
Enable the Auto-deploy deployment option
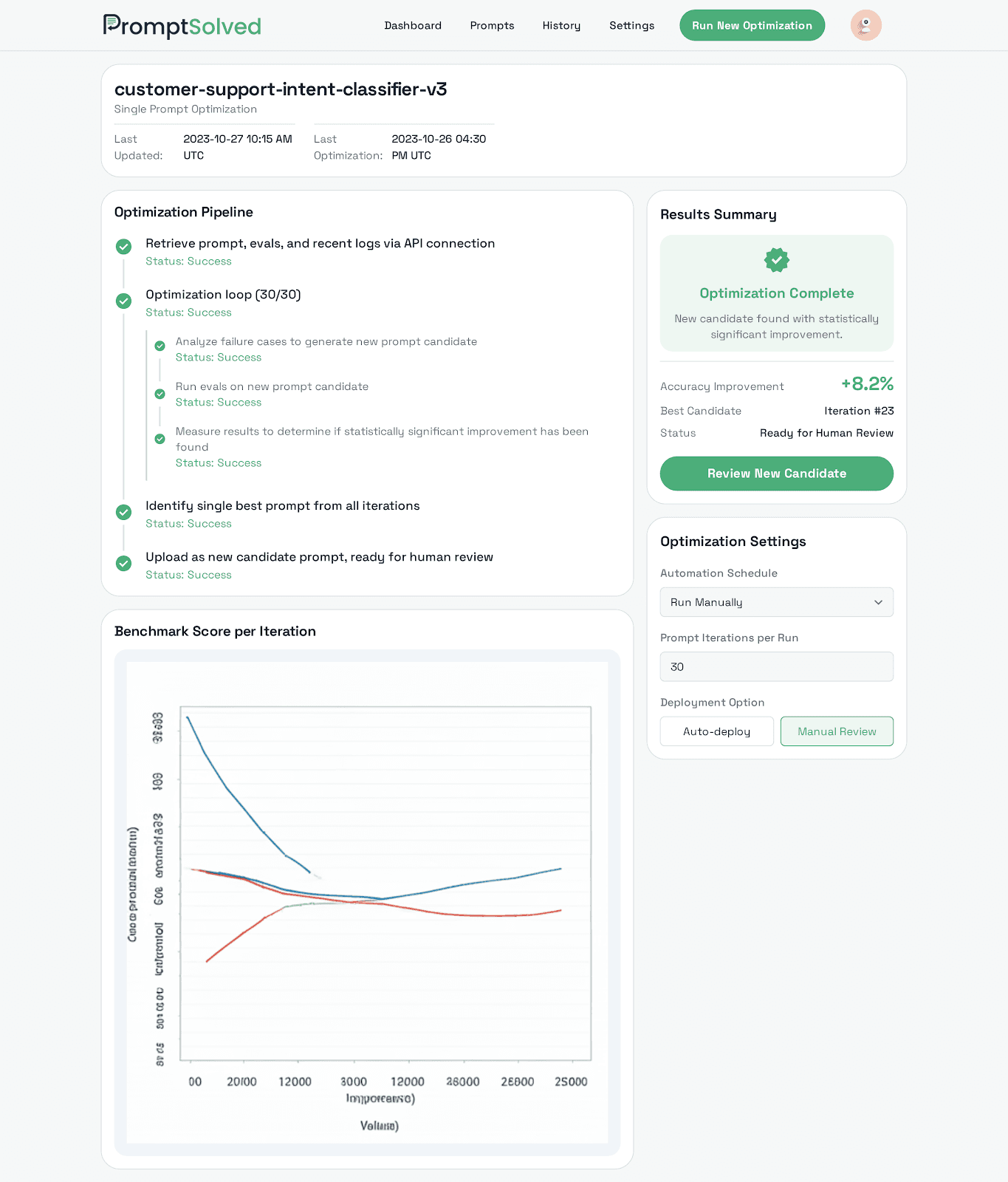point(716,731)
